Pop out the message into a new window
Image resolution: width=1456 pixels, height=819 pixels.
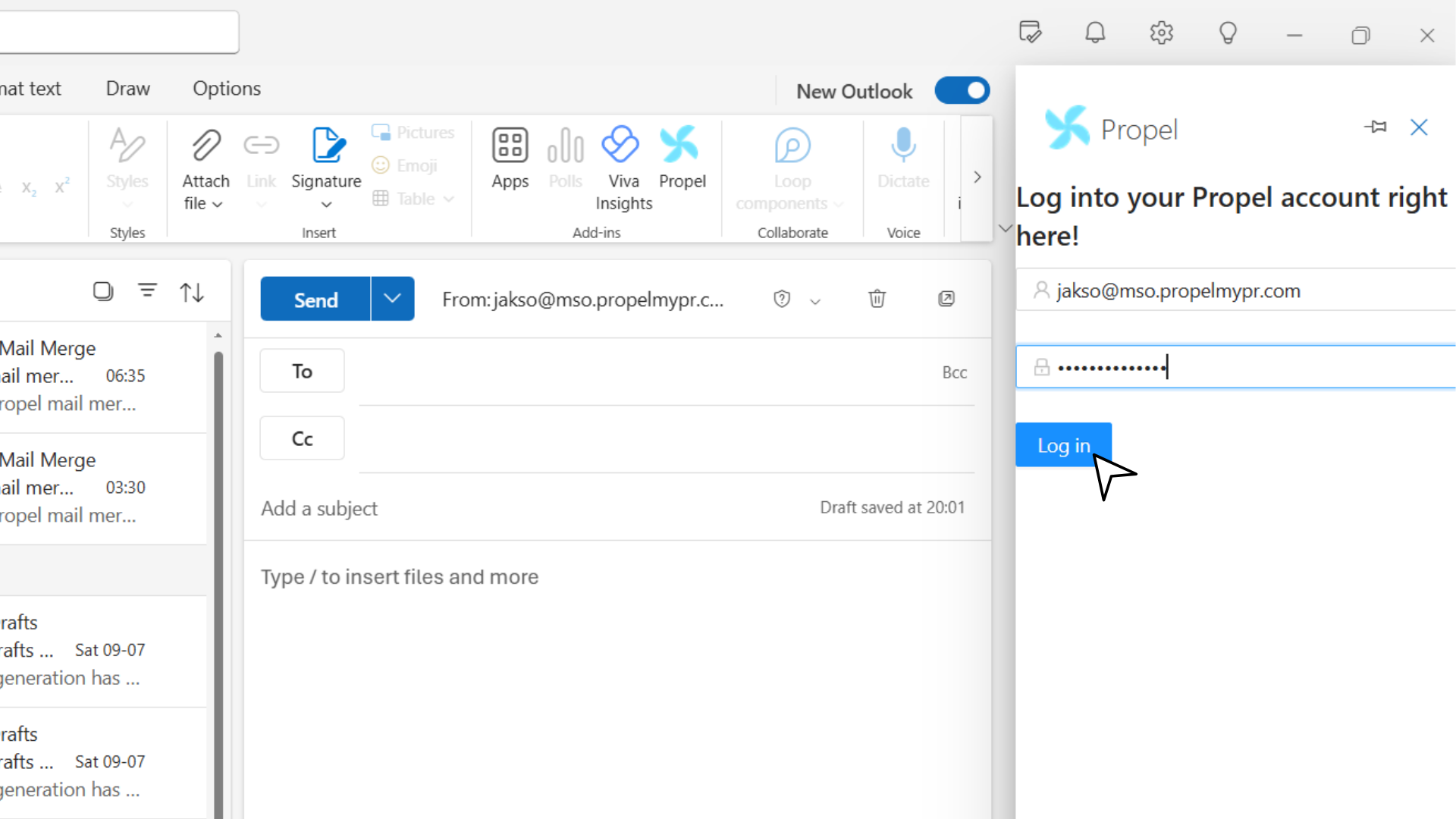click(946, 299)
